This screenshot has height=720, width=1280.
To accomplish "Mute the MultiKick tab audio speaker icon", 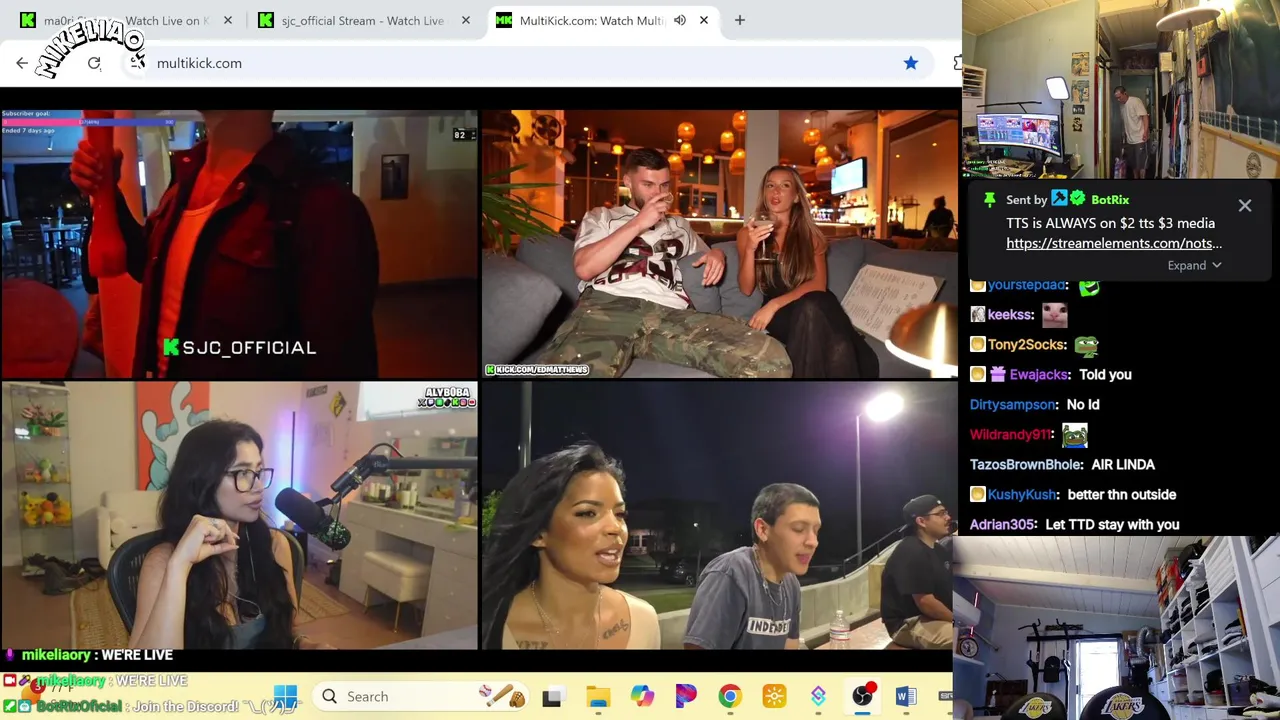I will point(680,20).
